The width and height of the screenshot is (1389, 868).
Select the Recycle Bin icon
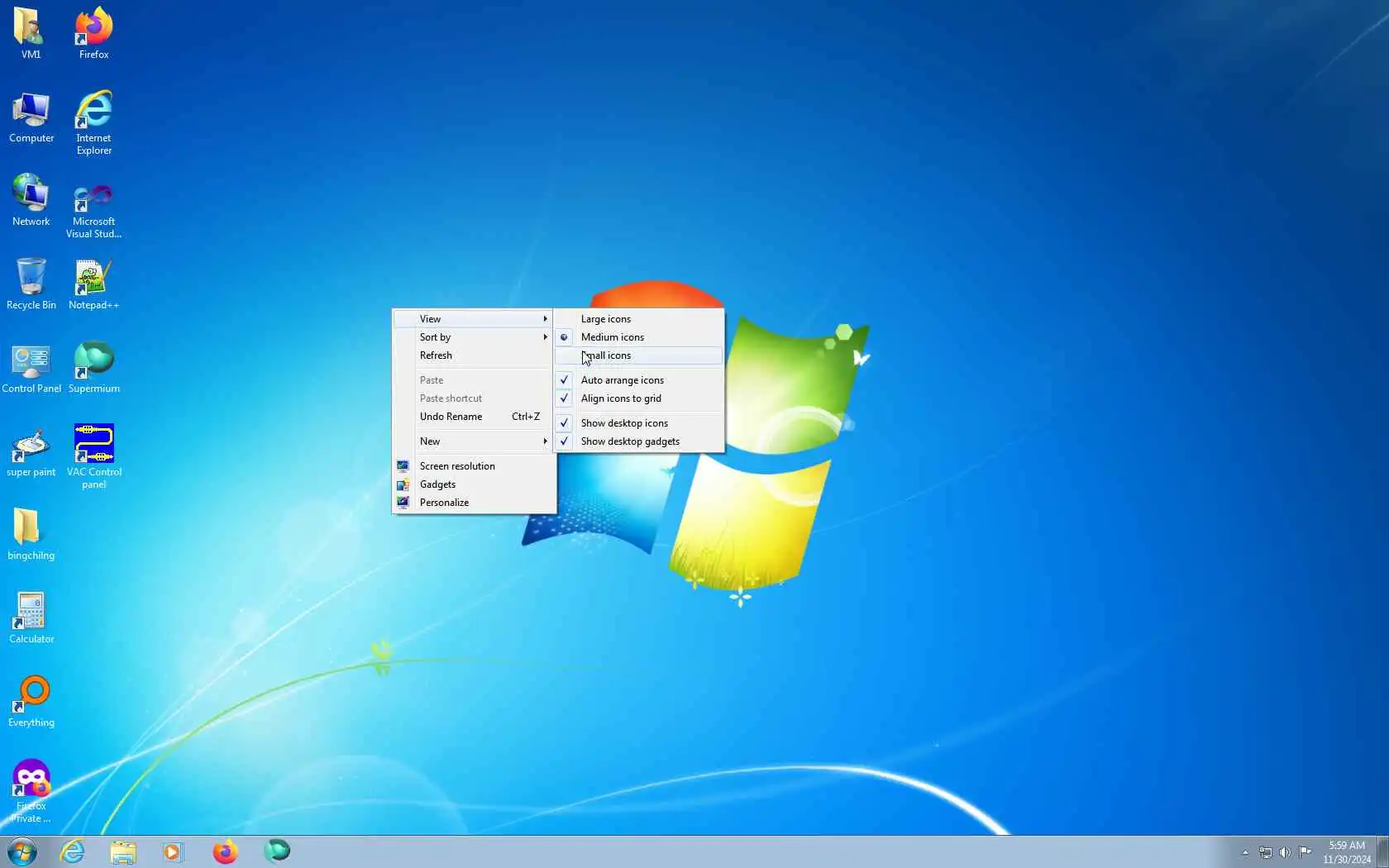coord(31,284)
